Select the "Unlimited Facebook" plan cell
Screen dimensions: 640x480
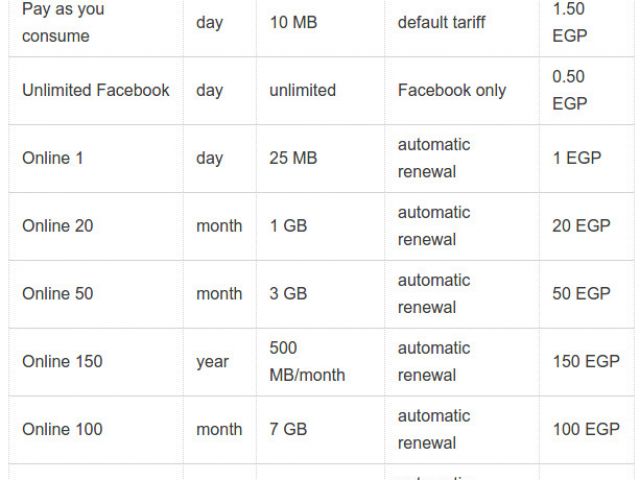[96, 90]
